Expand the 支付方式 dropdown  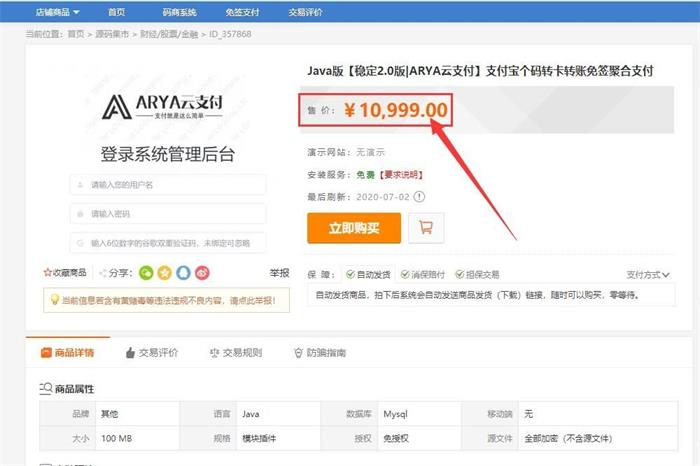pyautogui.click(x=648, y=275)
